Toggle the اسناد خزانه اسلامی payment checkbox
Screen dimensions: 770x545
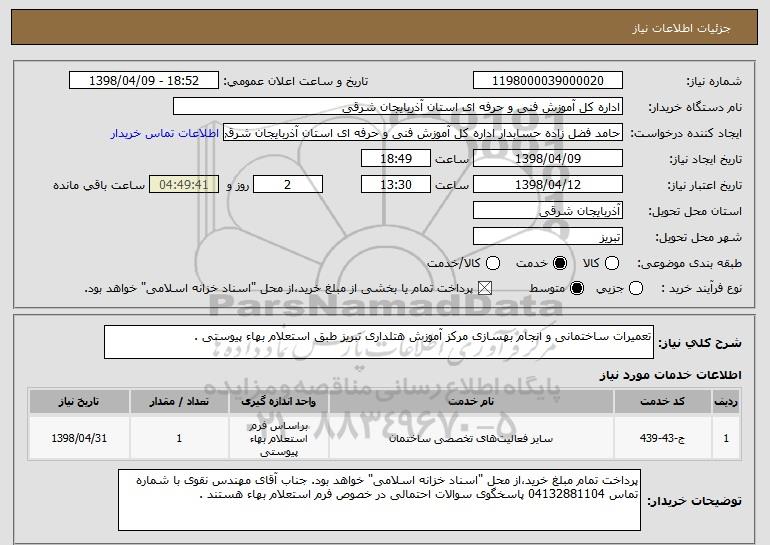485,288
